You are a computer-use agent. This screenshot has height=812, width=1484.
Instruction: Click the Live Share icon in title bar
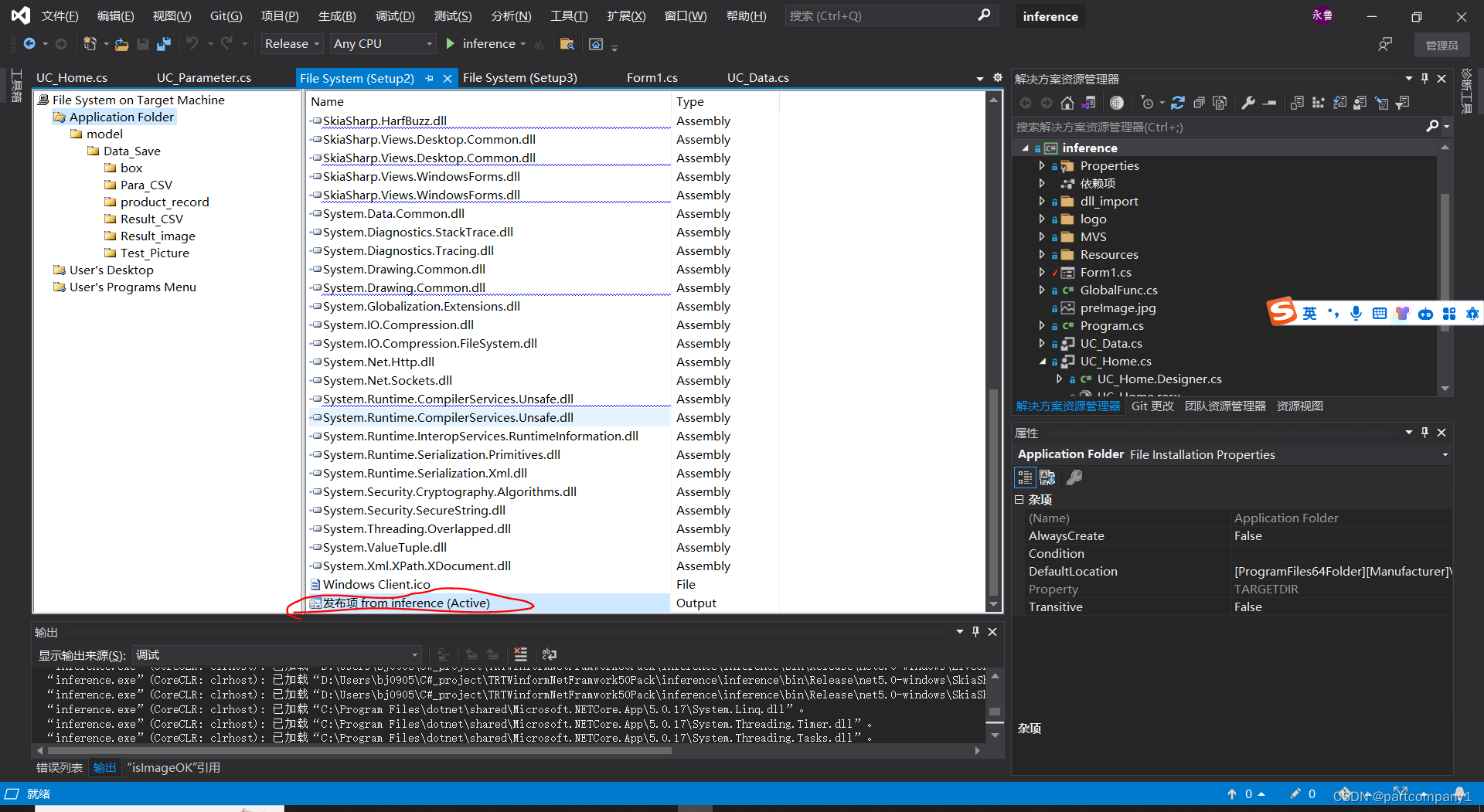1385,44
